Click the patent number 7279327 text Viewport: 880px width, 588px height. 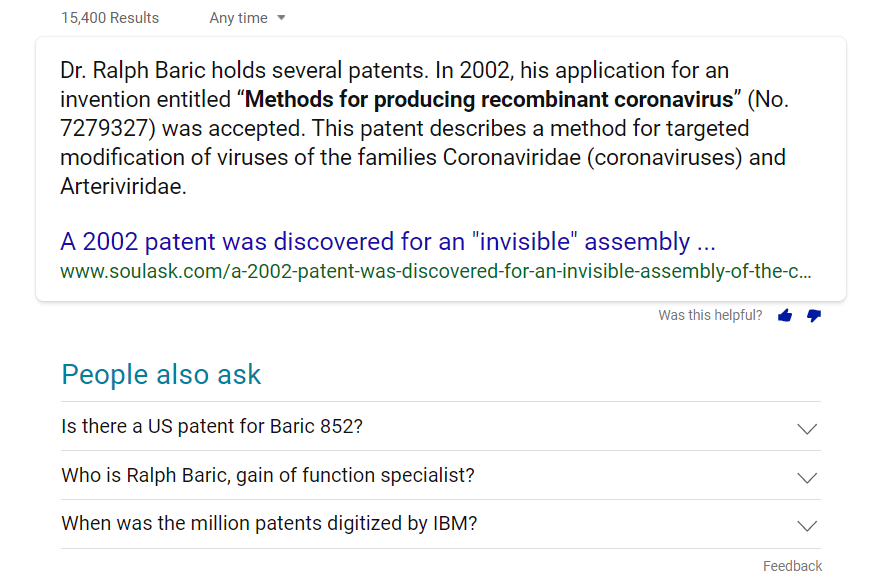(103, 128)
